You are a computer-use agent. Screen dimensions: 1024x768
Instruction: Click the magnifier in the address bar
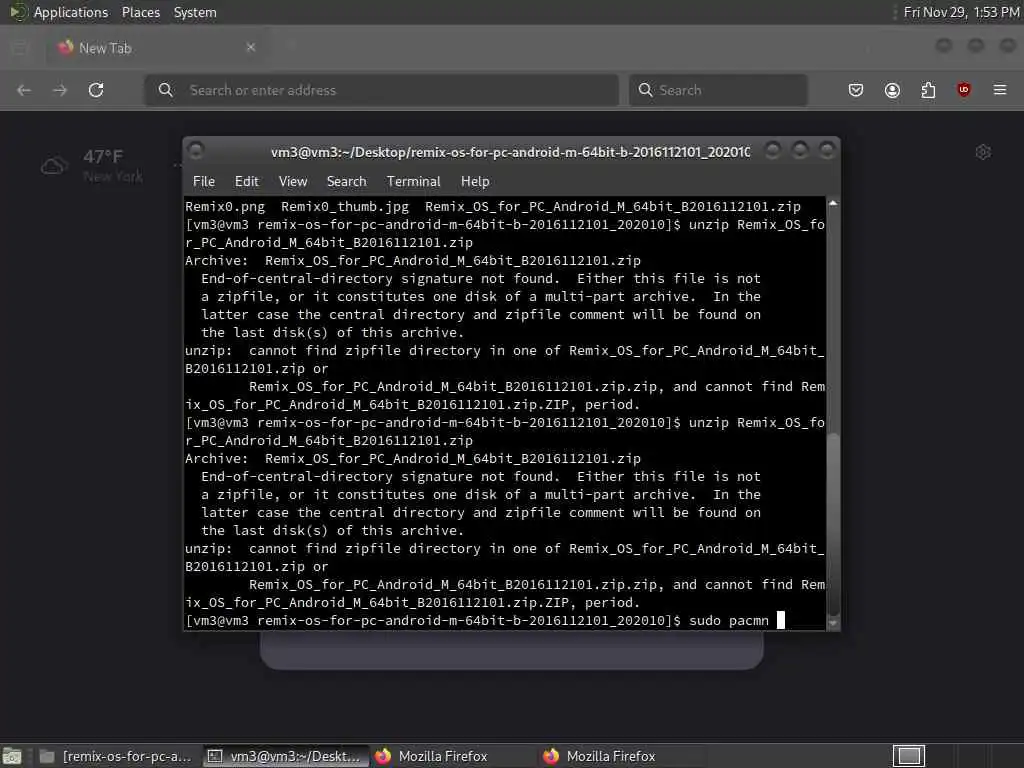tap(166, 90)
